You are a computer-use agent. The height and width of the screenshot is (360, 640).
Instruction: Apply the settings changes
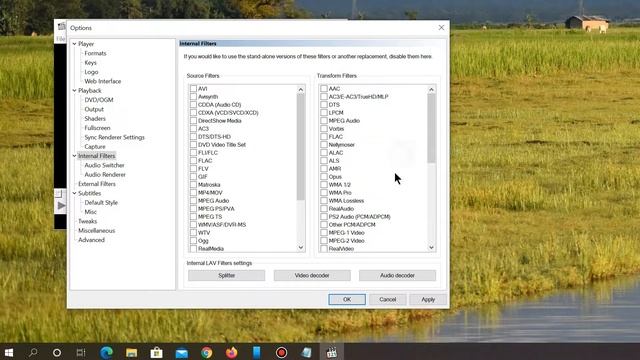pos(428,299)
